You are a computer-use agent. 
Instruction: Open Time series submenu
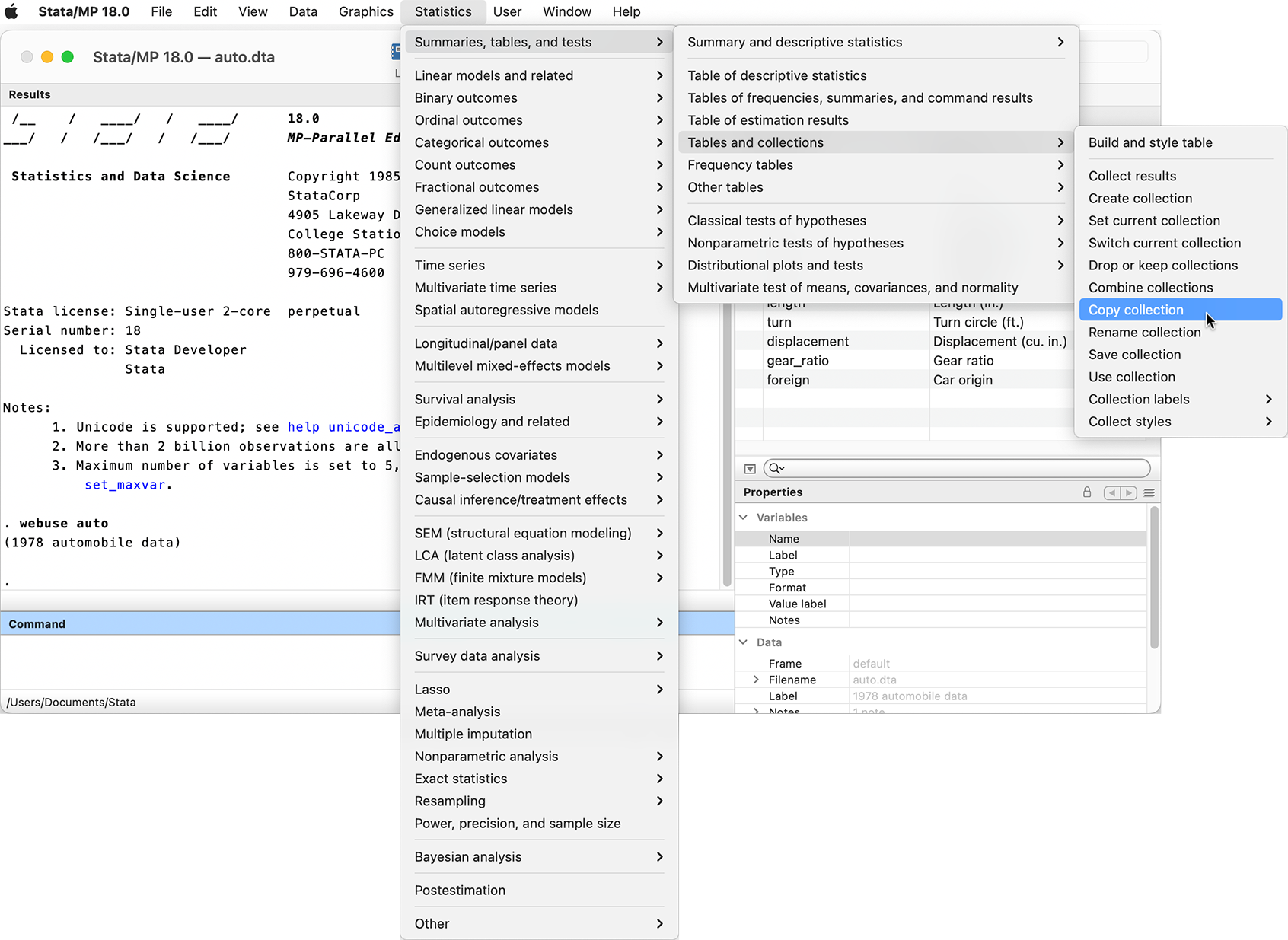pos(539,266)
